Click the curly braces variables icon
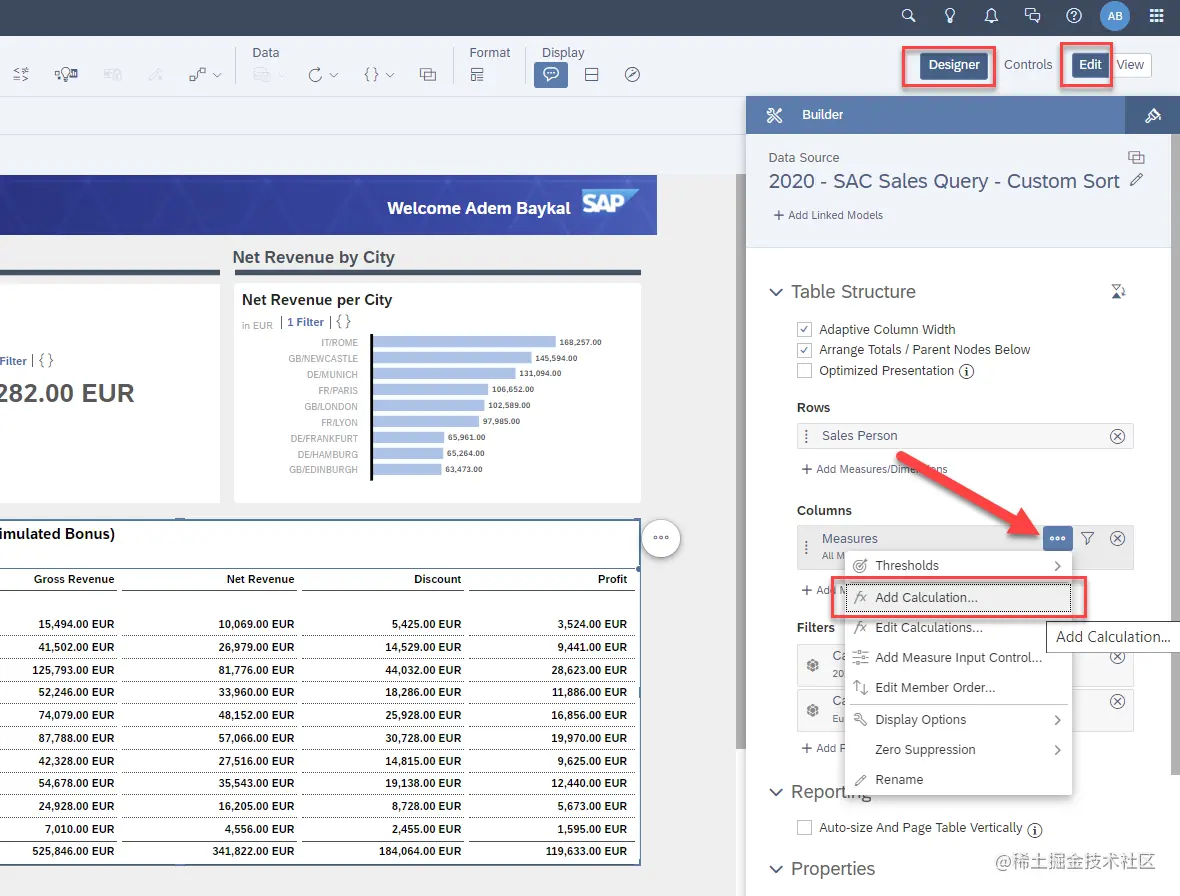The width and height of the screenshot is (1180, 896). tap(371, 74)
